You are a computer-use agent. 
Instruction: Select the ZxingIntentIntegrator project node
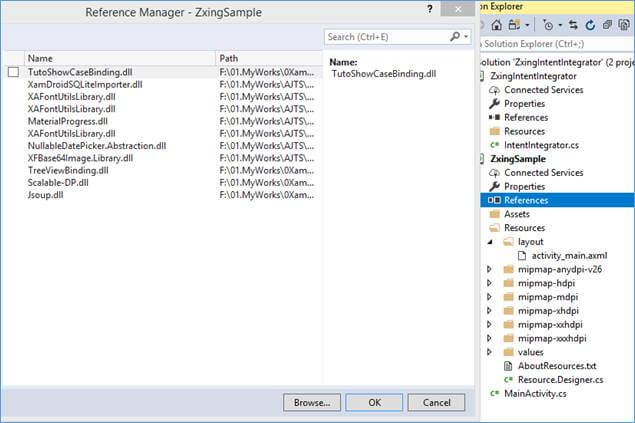(533, 76)
